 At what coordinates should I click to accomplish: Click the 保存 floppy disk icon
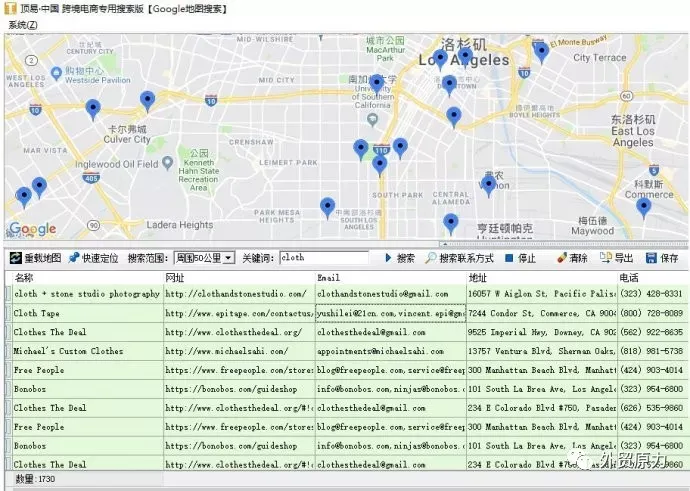click(x=651, y=258)
